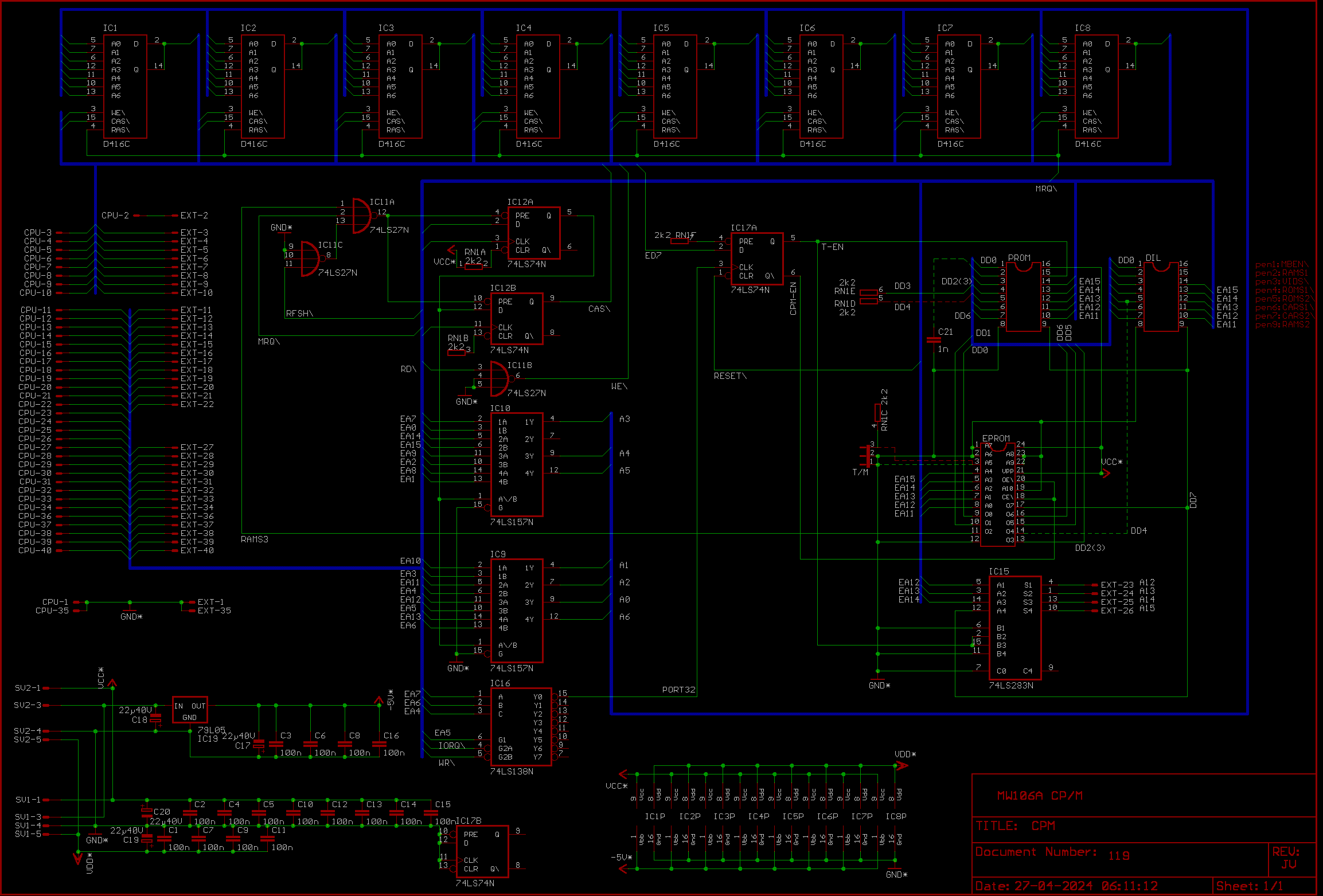Screen dimensions: 1323x896
Task: Select the IC9 74LS157N multiplexer symbol
Action: 517,611
